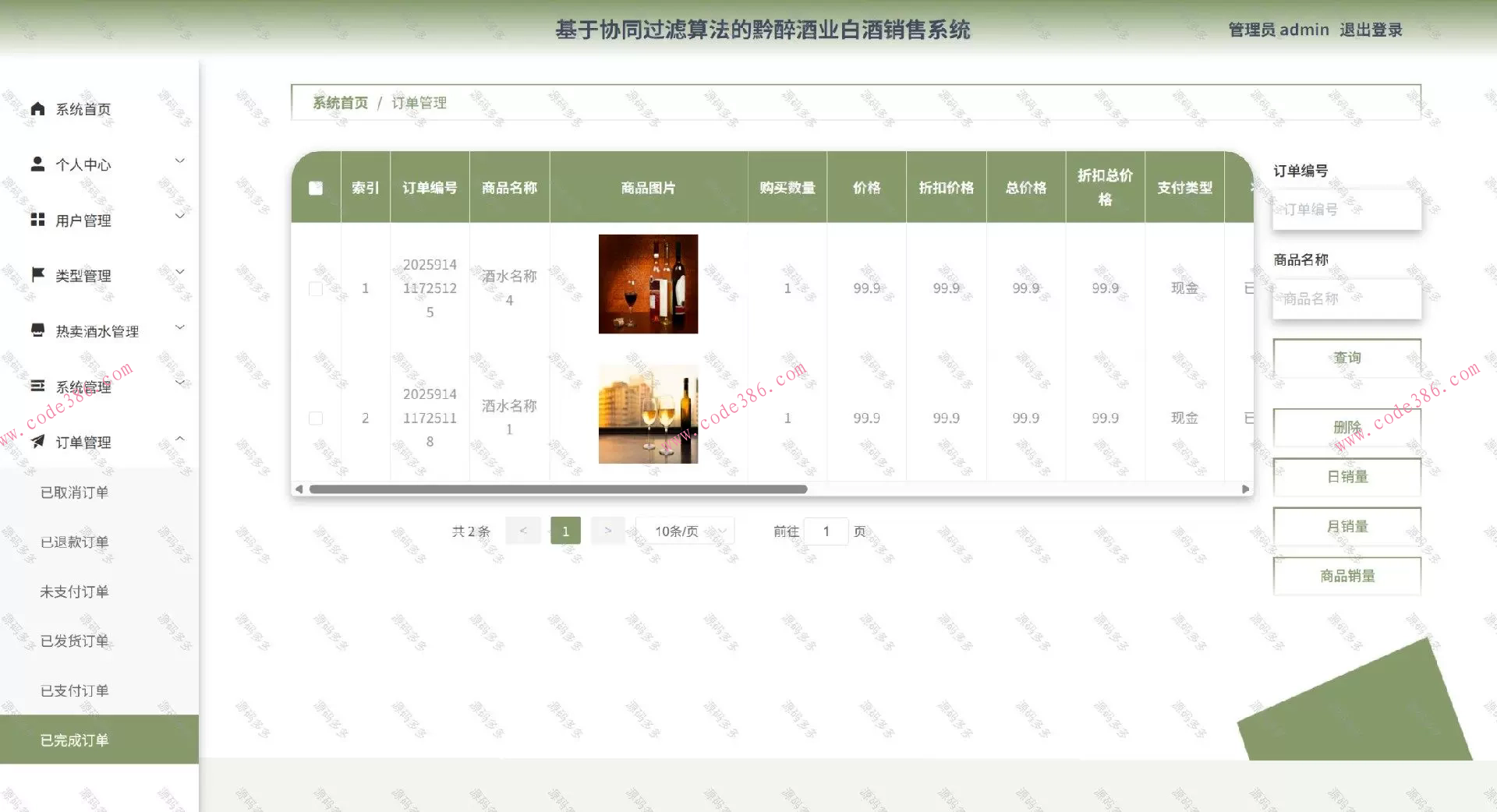Click the 用户管理 grid icon
The width and height of the screenshot is (1497, 812).
(x=37, y=220)
